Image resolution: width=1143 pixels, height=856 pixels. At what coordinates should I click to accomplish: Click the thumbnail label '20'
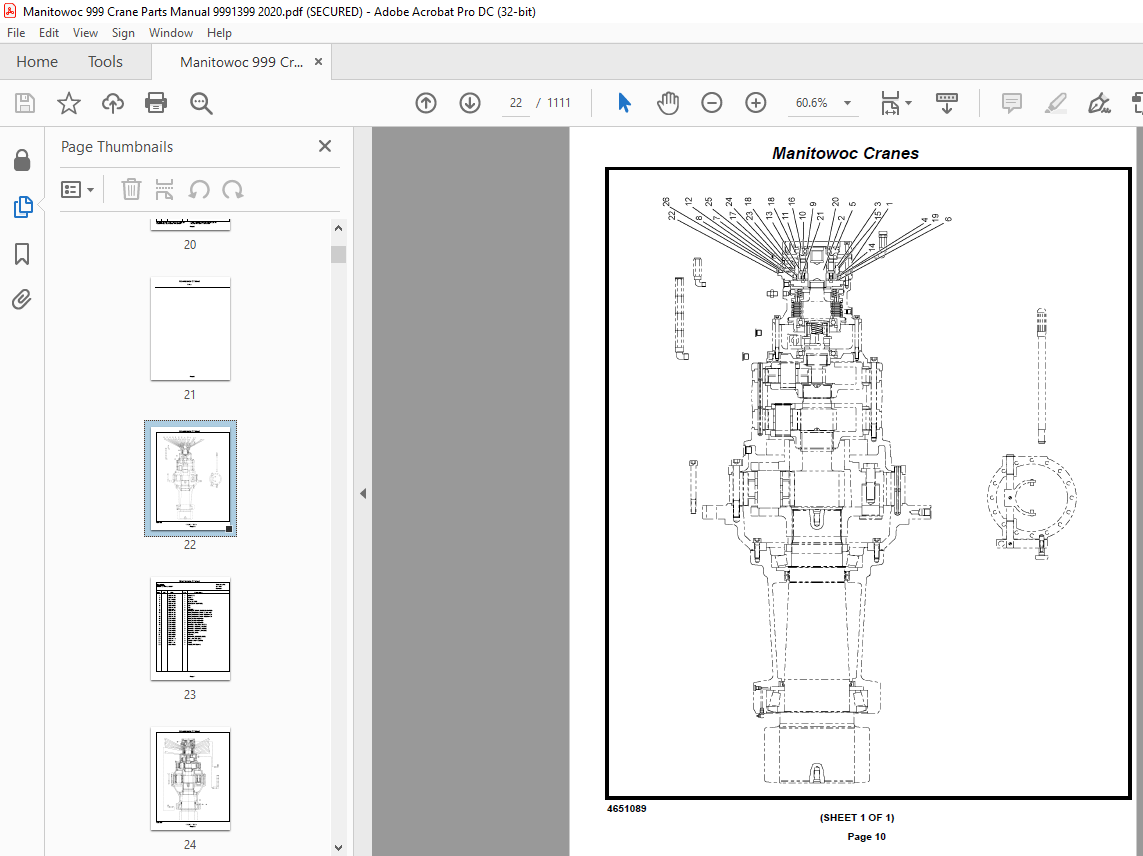(x=190, y=245)
